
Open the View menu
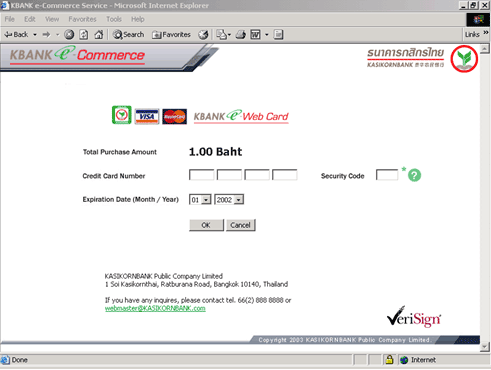(52, 19)
